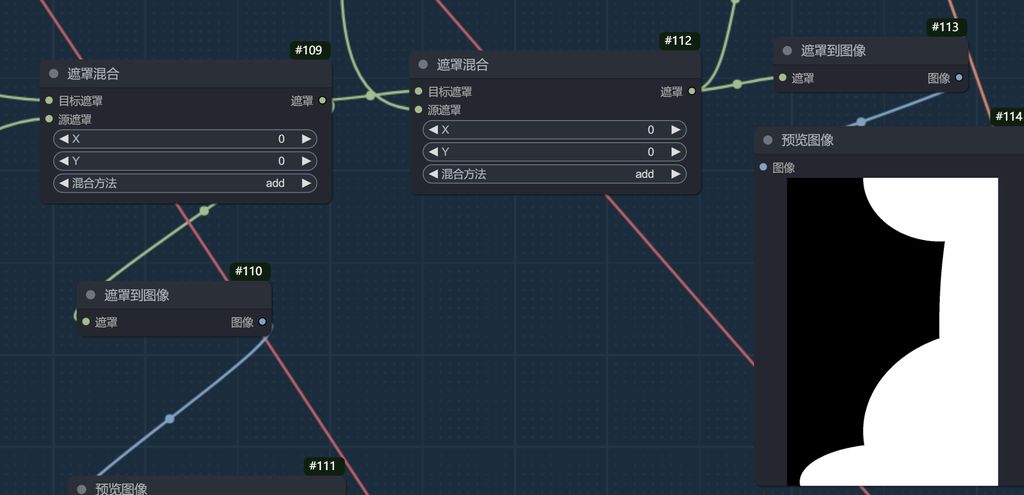Click the 图像 input port on the 预览图像 node #114
Viewport: 1024px width, 495px height.
(x=764, y=167)
